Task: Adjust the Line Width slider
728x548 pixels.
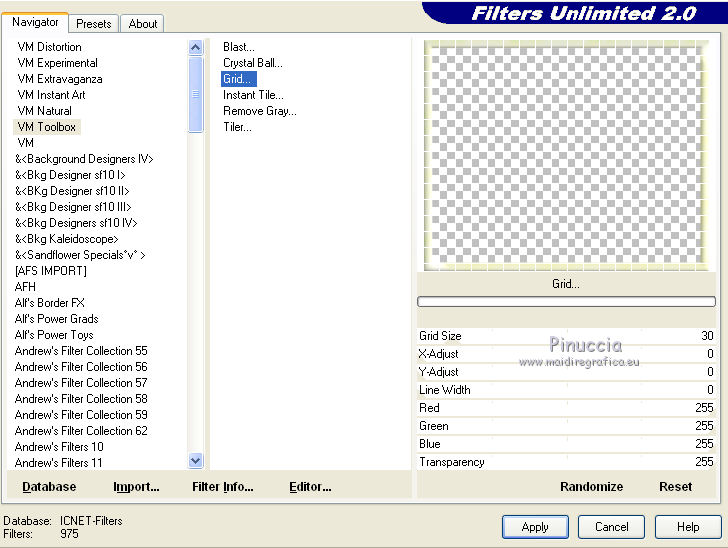Action: tap(566, 390)
